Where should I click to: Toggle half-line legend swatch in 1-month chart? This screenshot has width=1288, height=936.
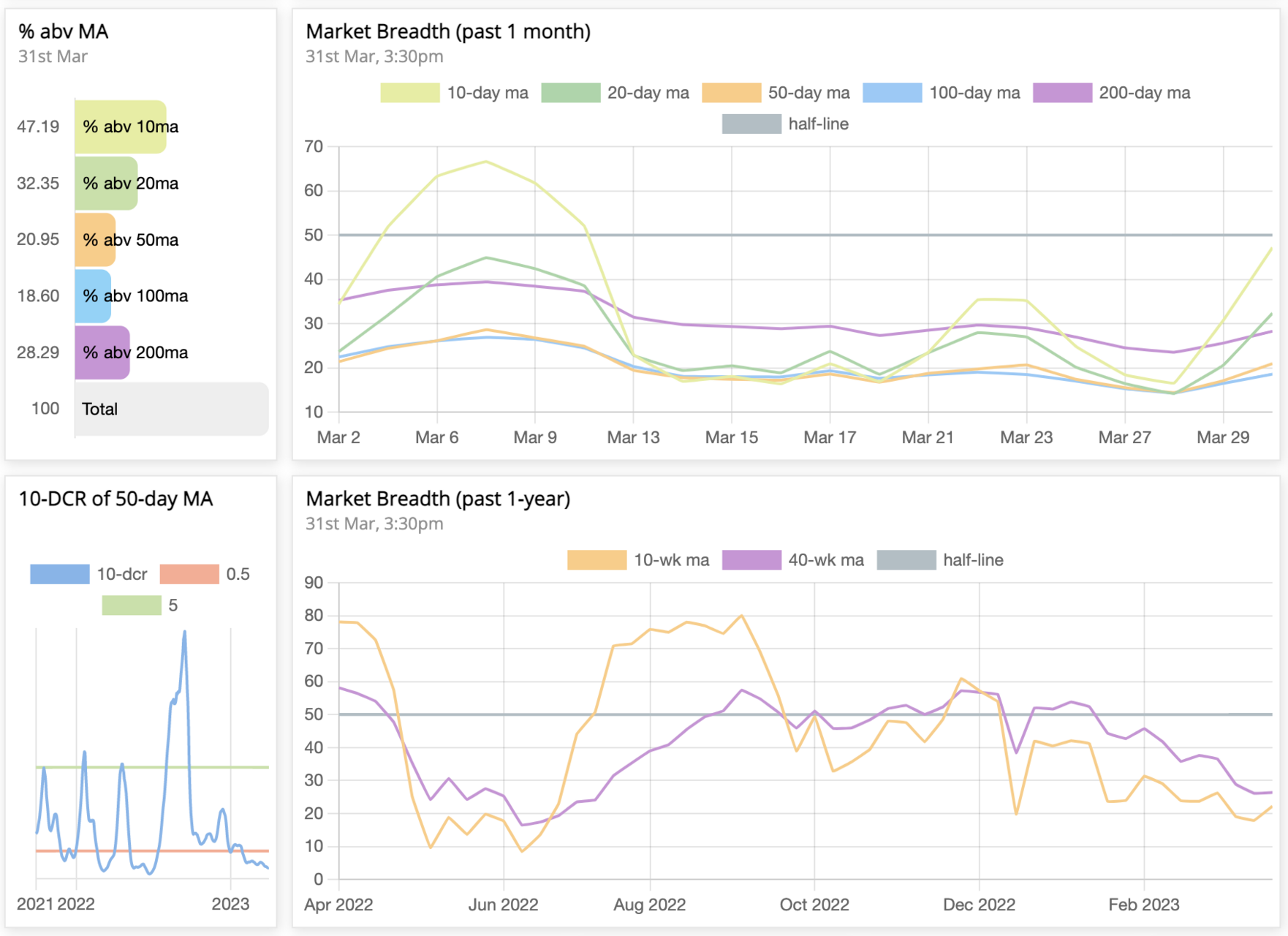(751, 124)
